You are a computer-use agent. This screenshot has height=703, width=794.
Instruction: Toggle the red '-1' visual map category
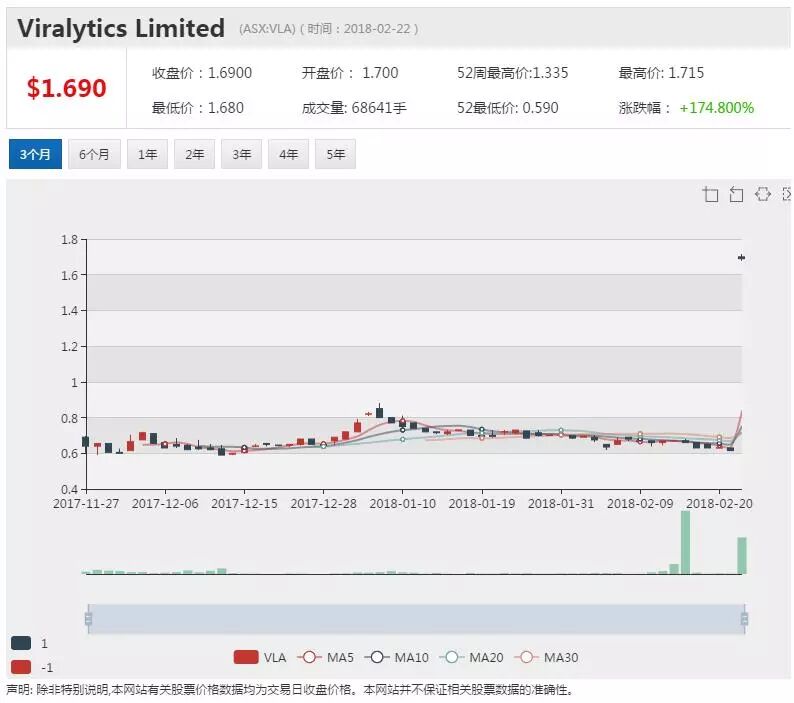(x=32, y=667)
